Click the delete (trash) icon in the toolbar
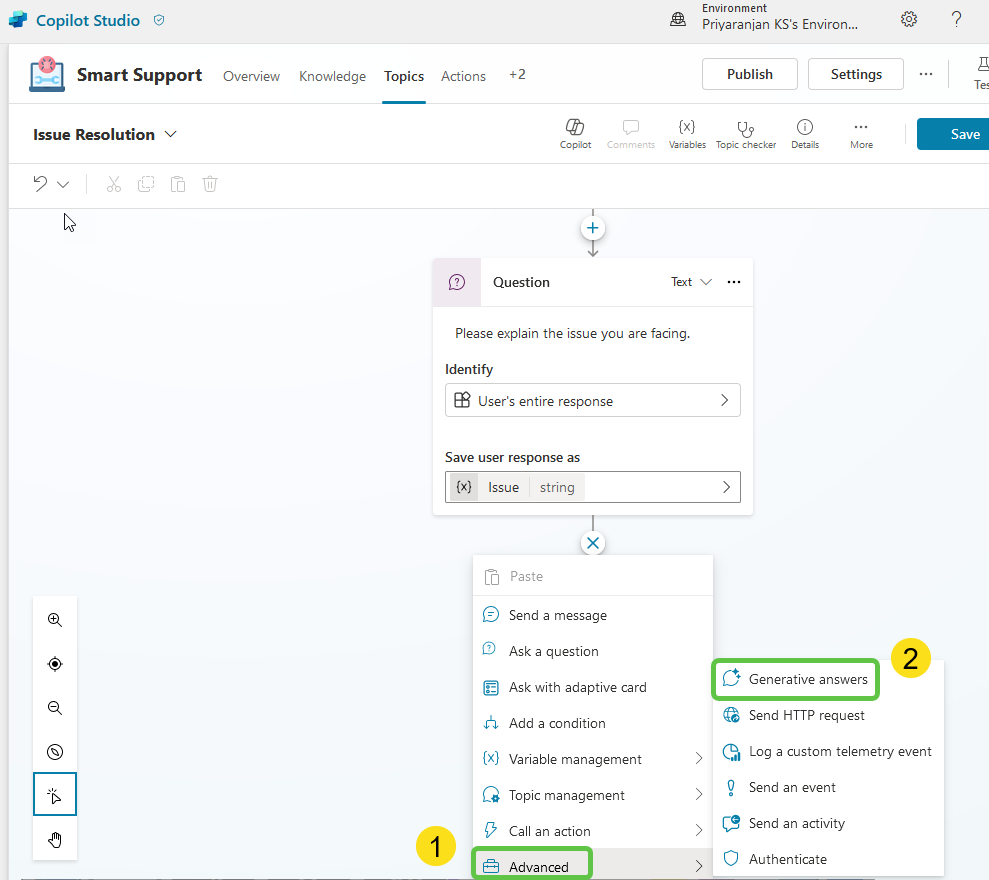Viewport: 989px width, 880px height. pyautogui.click(x=209, y=184)
